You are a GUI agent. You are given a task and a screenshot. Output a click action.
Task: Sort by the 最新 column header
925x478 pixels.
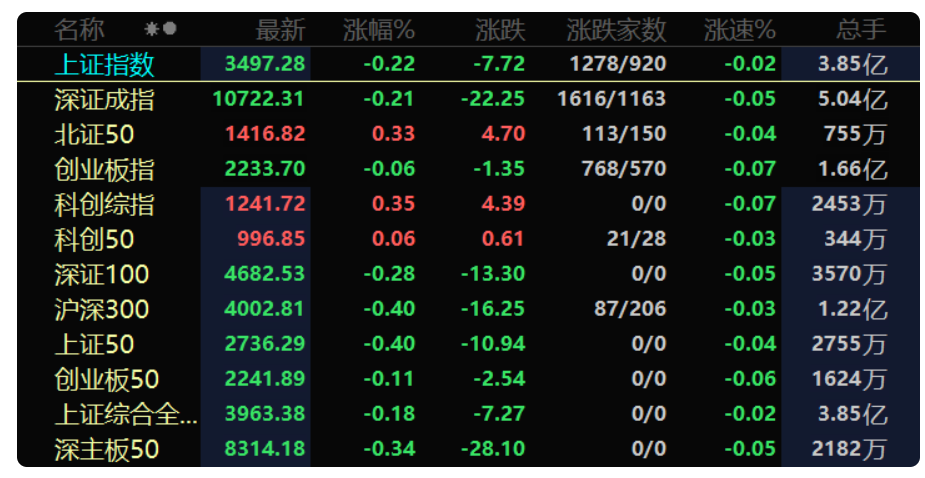pos(280,30)
